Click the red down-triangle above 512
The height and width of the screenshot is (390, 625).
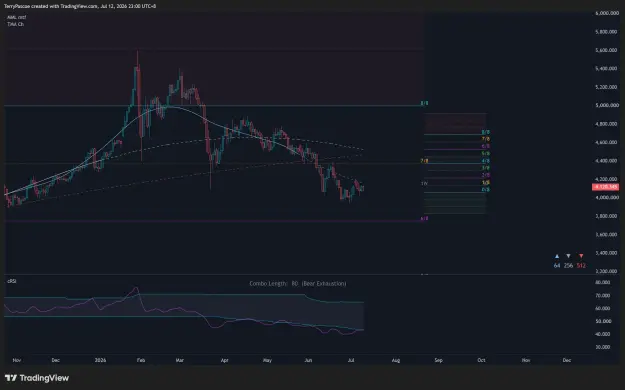(581, 256)
